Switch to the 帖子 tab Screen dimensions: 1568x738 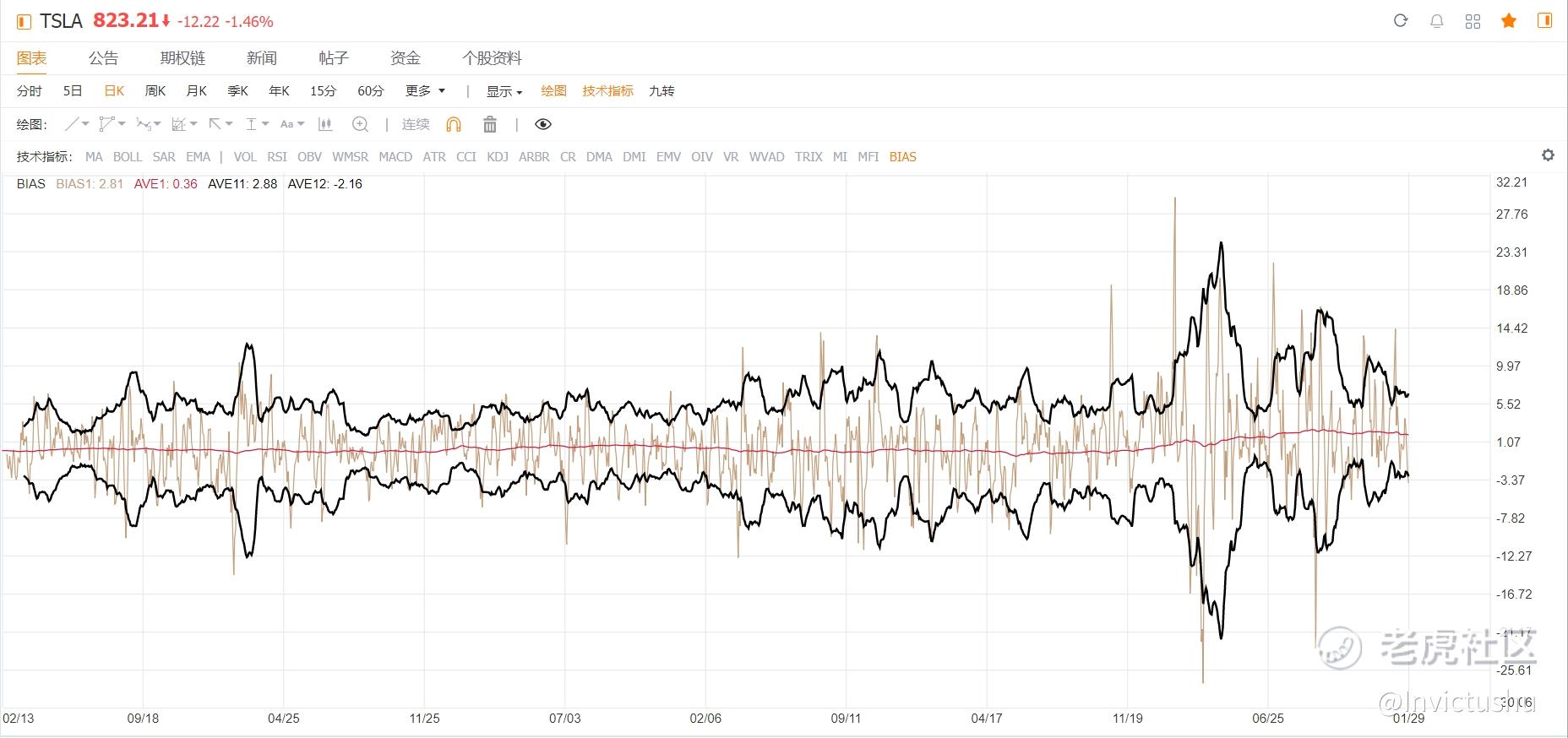334,58
